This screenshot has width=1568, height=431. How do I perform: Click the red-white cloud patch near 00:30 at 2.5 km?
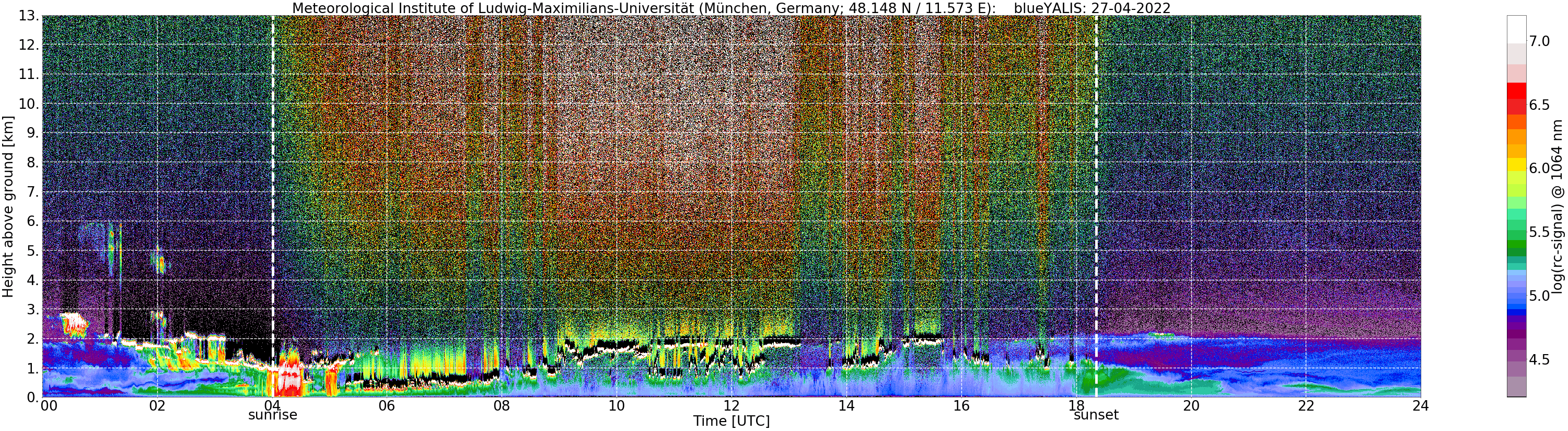coord(74,325)
